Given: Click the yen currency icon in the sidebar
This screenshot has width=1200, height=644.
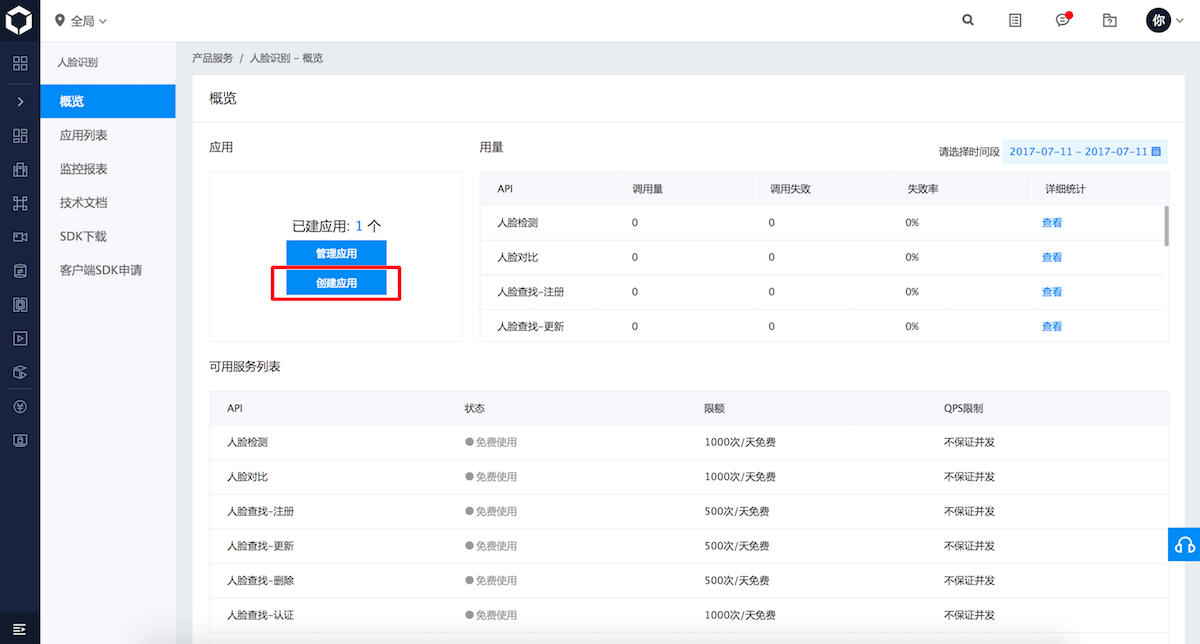Looking at the screenshot, I should [19, 406].
